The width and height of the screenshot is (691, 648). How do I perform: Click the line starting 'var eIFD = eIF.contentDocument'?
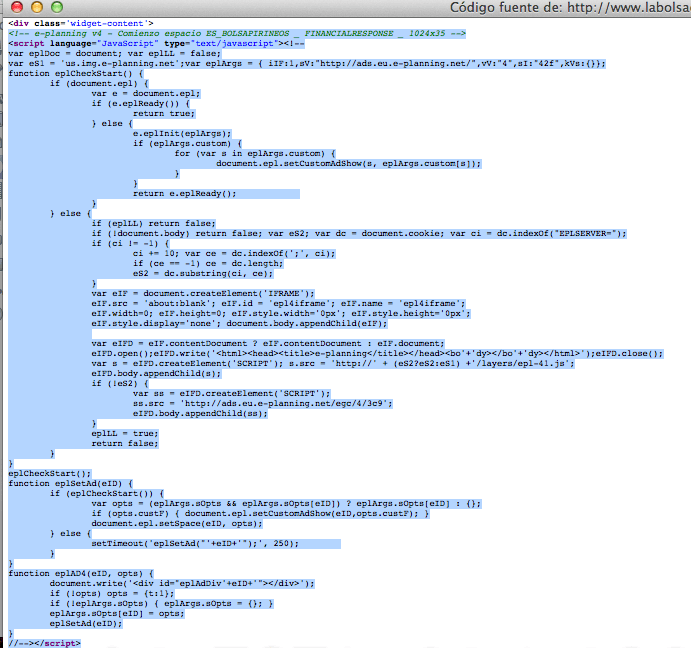click(x=268, y=343)
